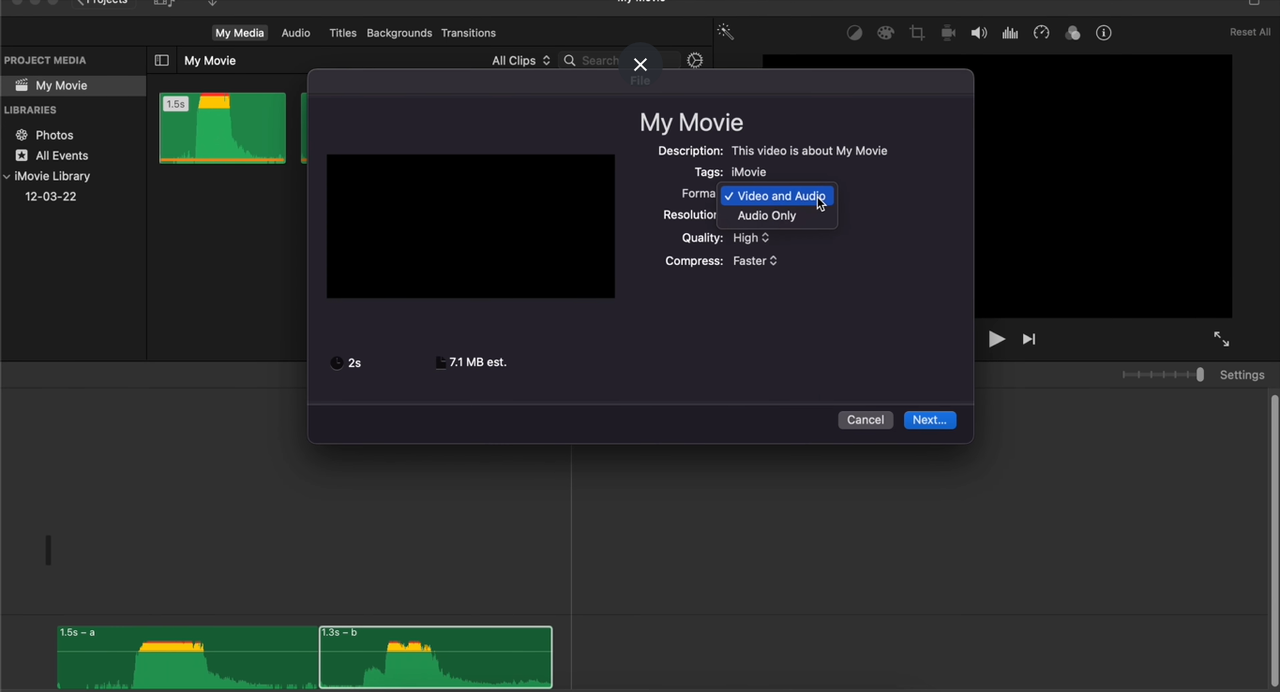Edit the Description text field
The width and height of the screenshot is (1280, 692).
coord(809,151)
